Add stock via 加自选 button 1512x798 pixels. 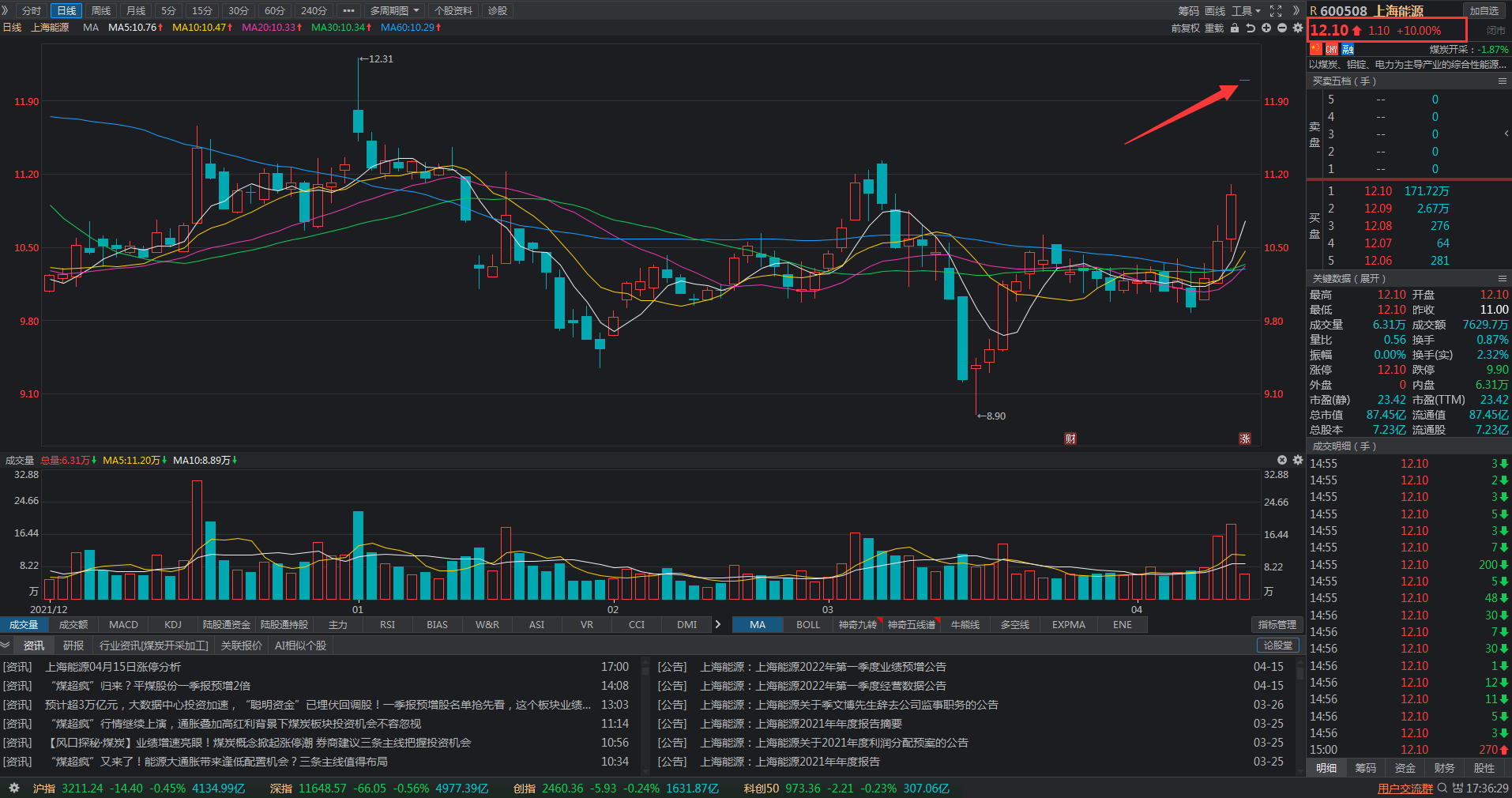click(1484, 10)
